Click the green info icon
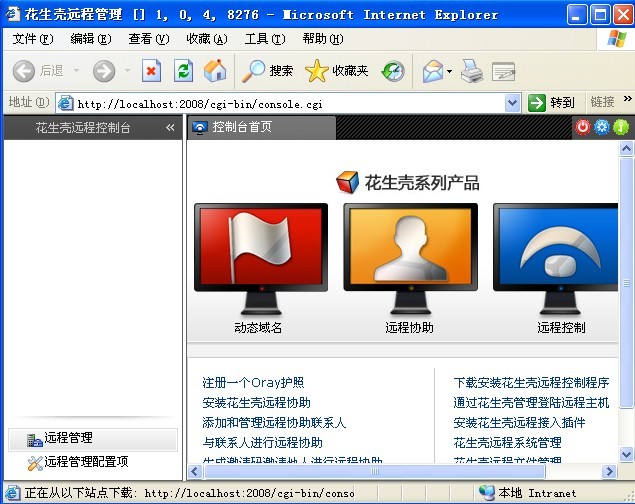Viewport: 635px width, 504px height. coord(621,127)
